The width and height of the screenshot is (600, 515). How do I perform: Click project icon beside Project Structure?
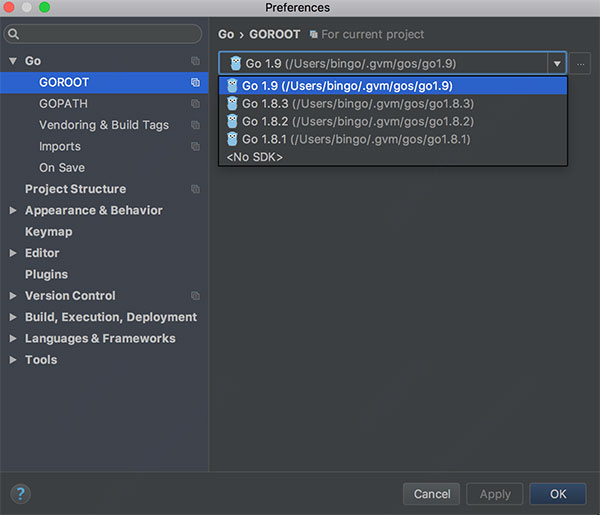point(195,189)
